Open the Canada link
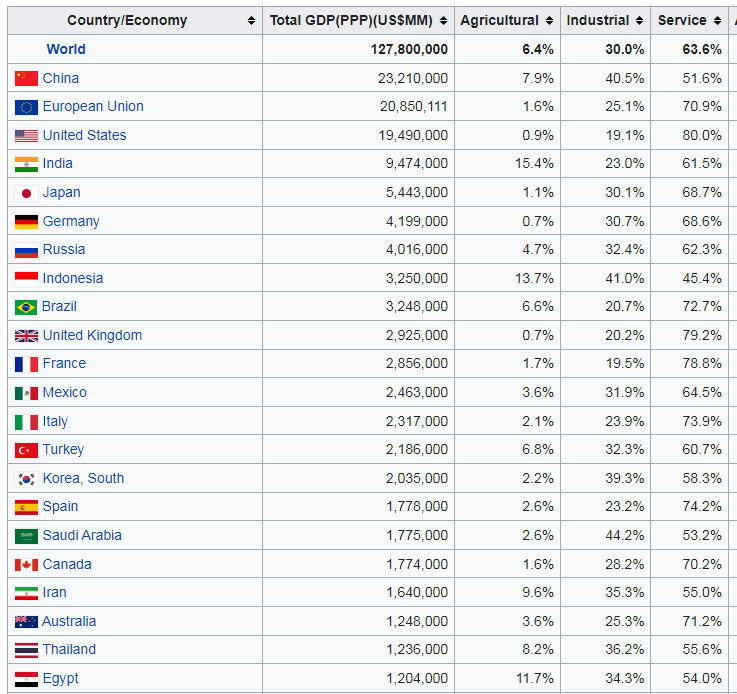737x694 pixels. 67,565
